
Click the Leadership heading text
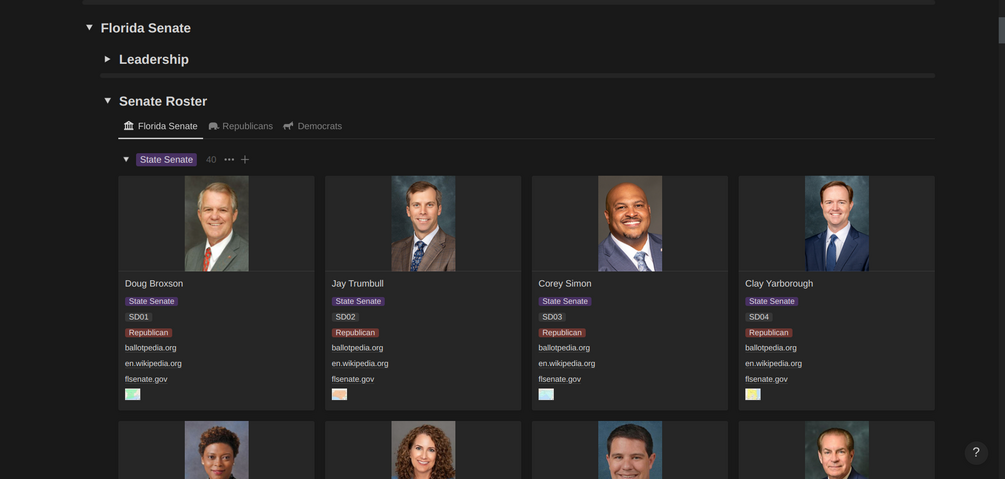(x=154, y=60)
